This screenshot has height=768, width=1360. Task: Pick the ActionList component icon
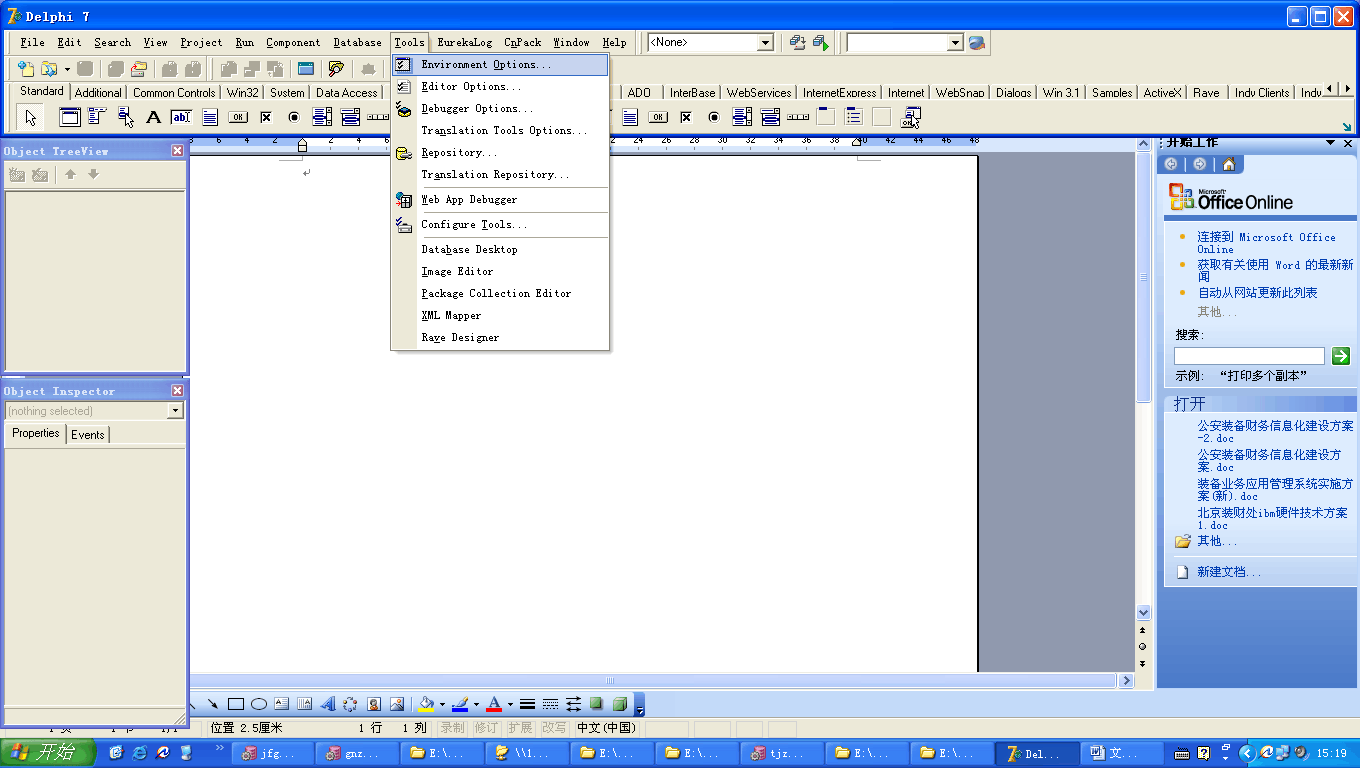tap(910, 117)
